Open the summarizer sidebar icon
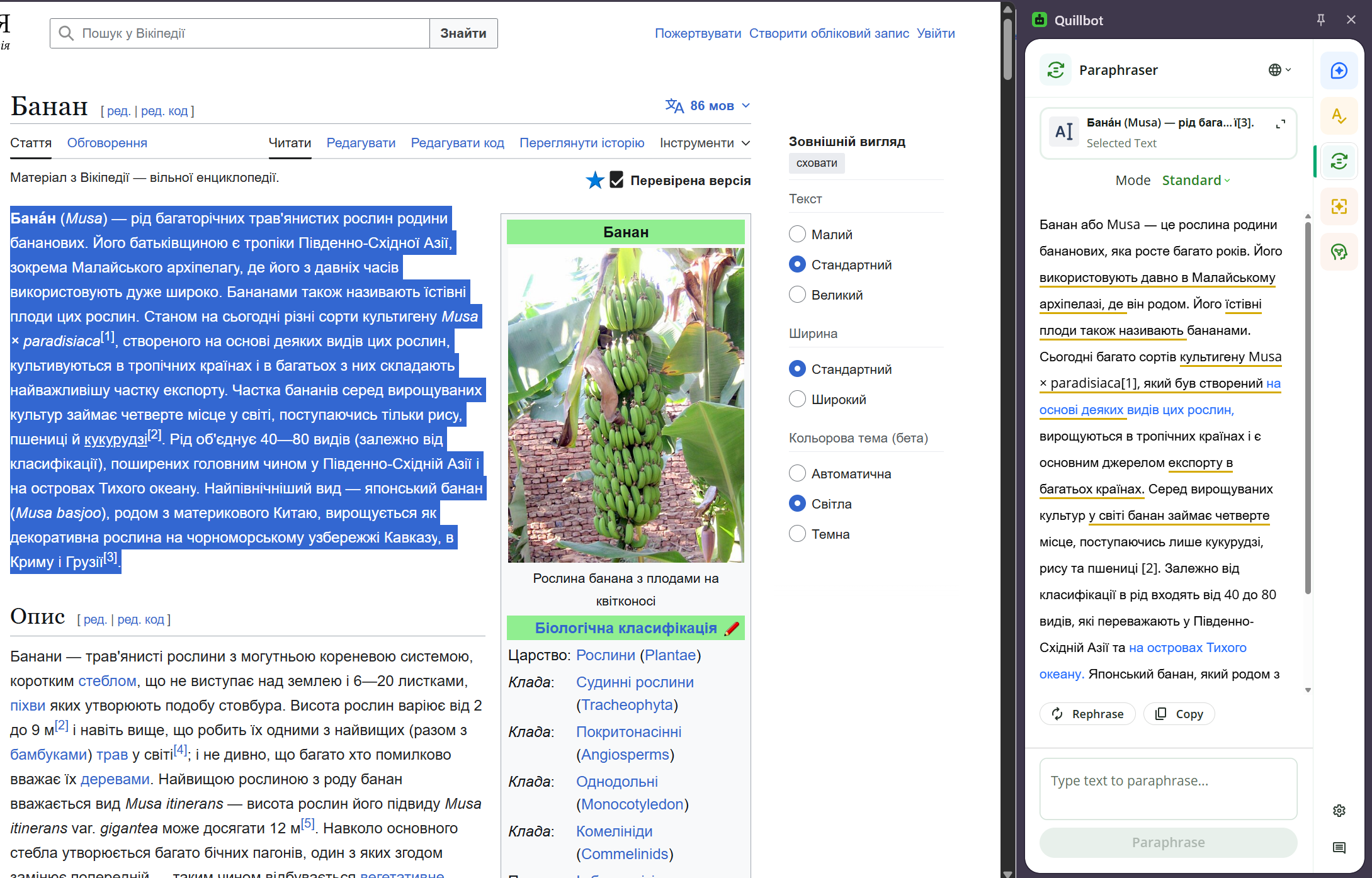The image size is (1372, 878). [1339, 206]
